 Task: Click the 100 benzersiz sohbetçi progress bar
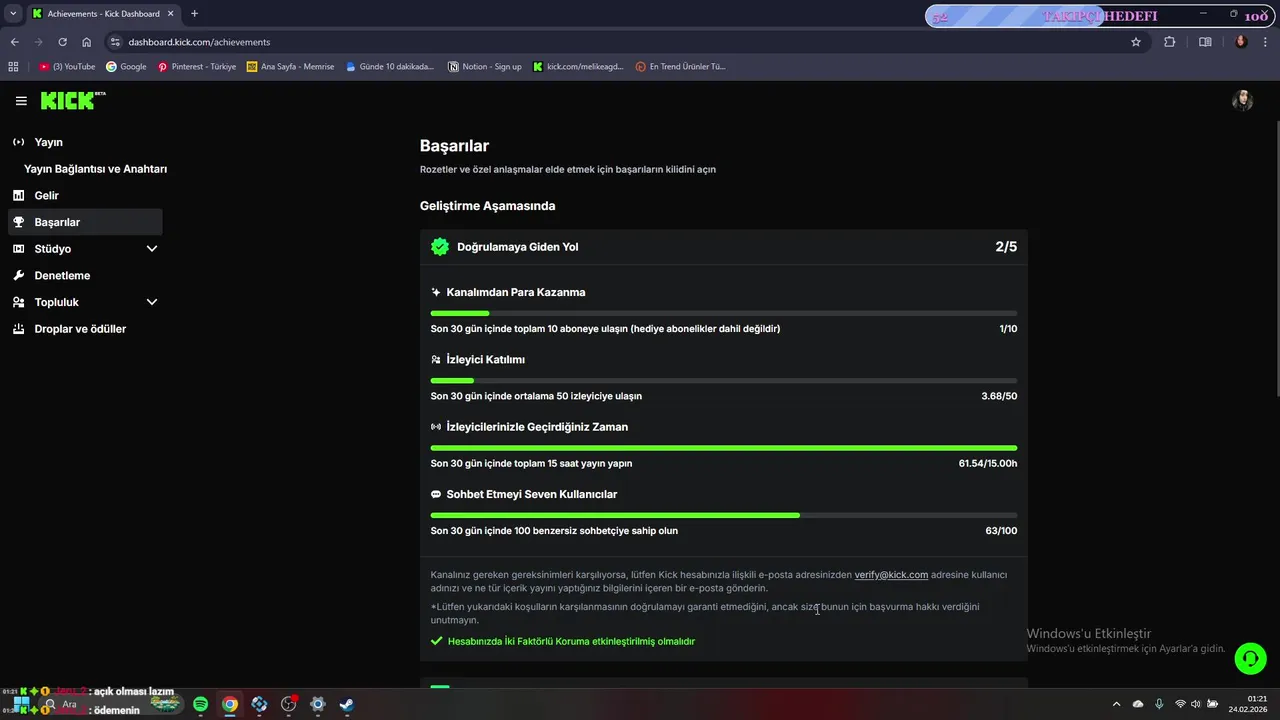(724, 515)
